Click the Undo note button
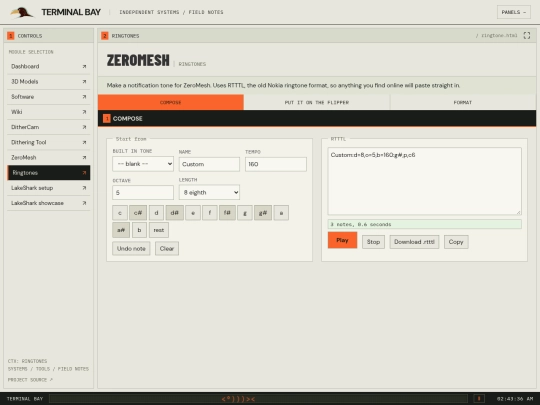The height and width of the screenshot is (405, 540). (131, 249)
